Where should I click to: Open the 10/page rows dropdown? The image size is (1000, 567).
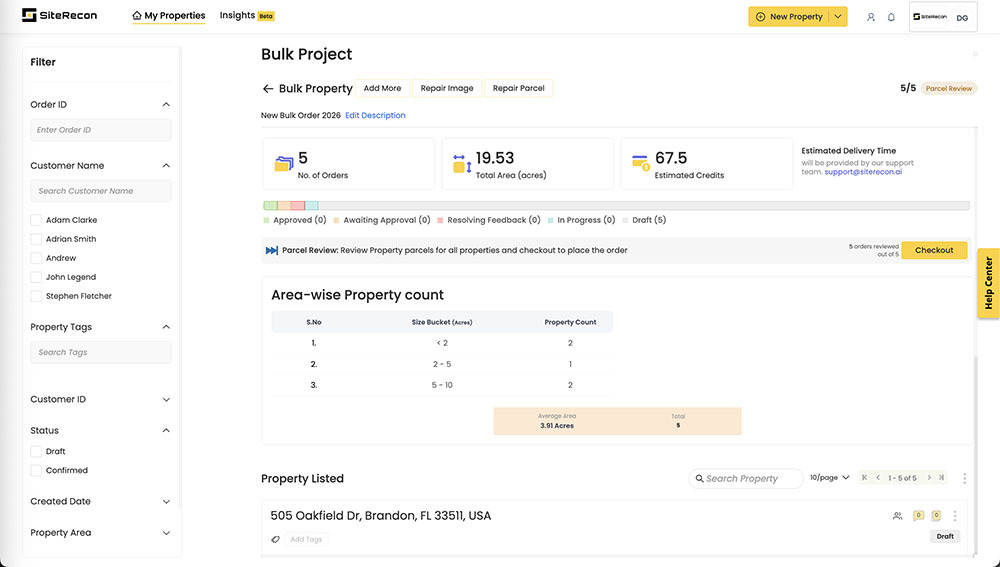[830, 478]
